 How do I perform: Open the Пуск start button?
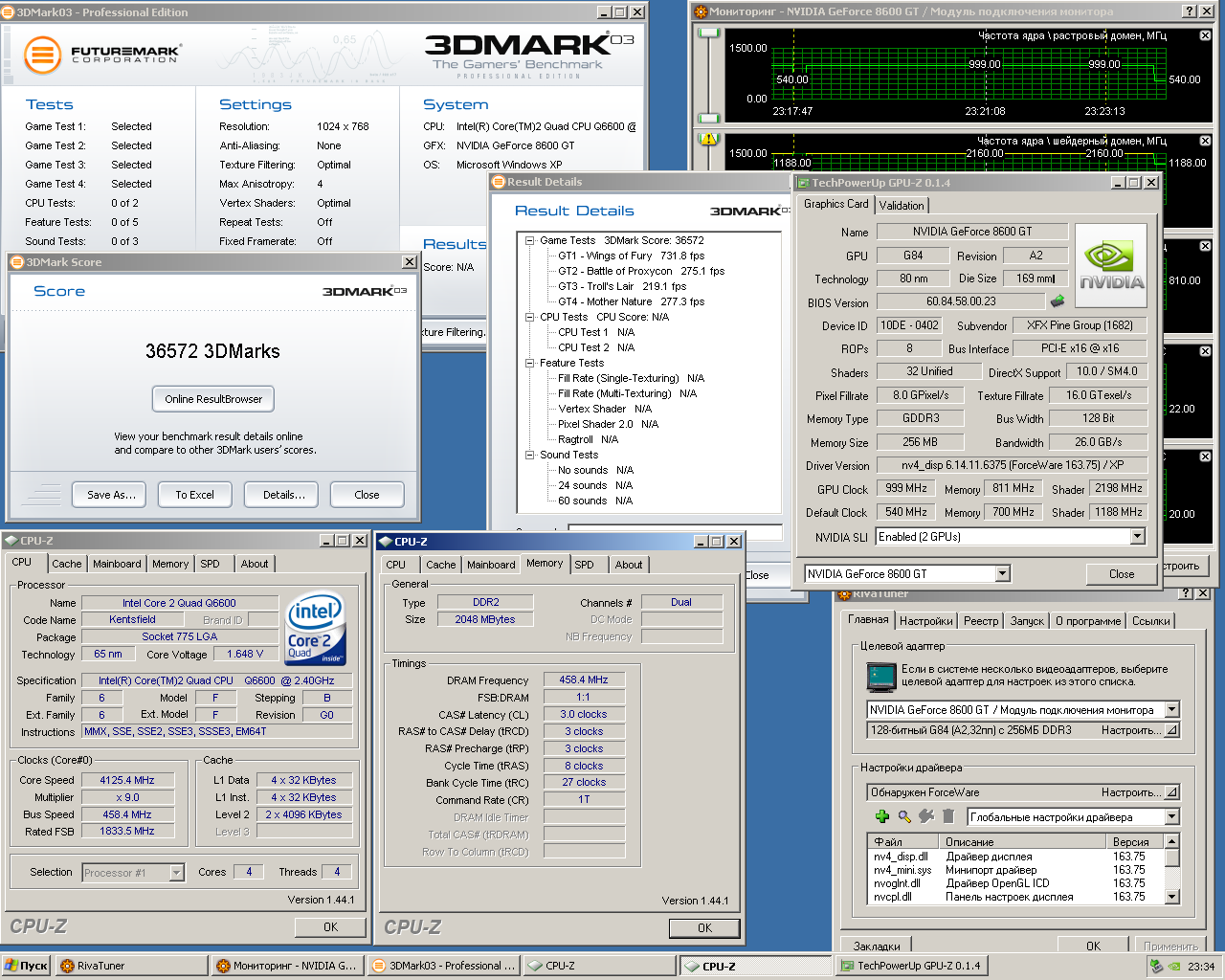(26, 966)
